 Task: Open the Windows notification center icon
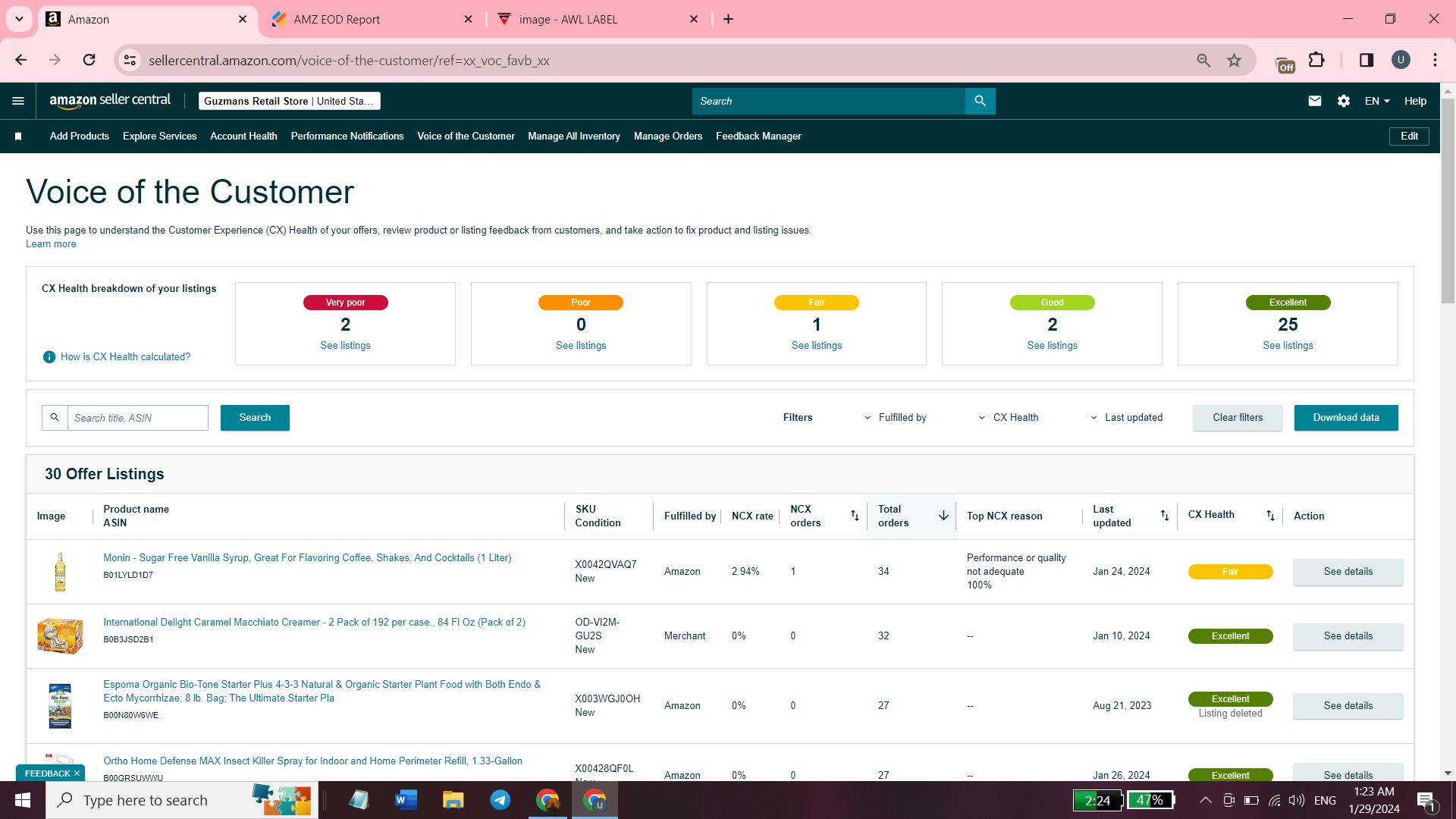pos(1426,801)
